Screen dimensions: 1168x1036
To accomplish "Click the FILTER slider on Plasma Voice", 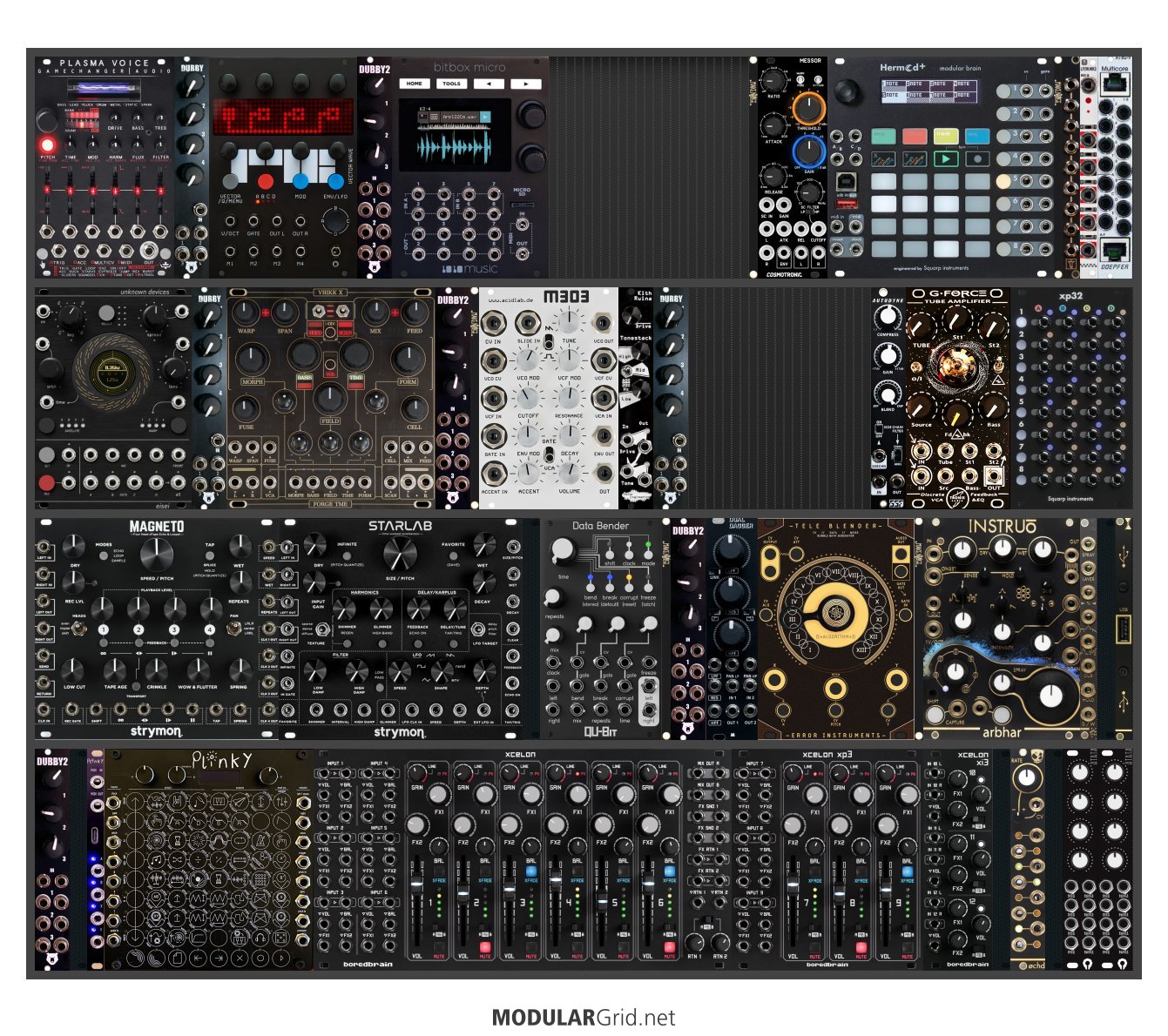I will [x=160, y=192].
